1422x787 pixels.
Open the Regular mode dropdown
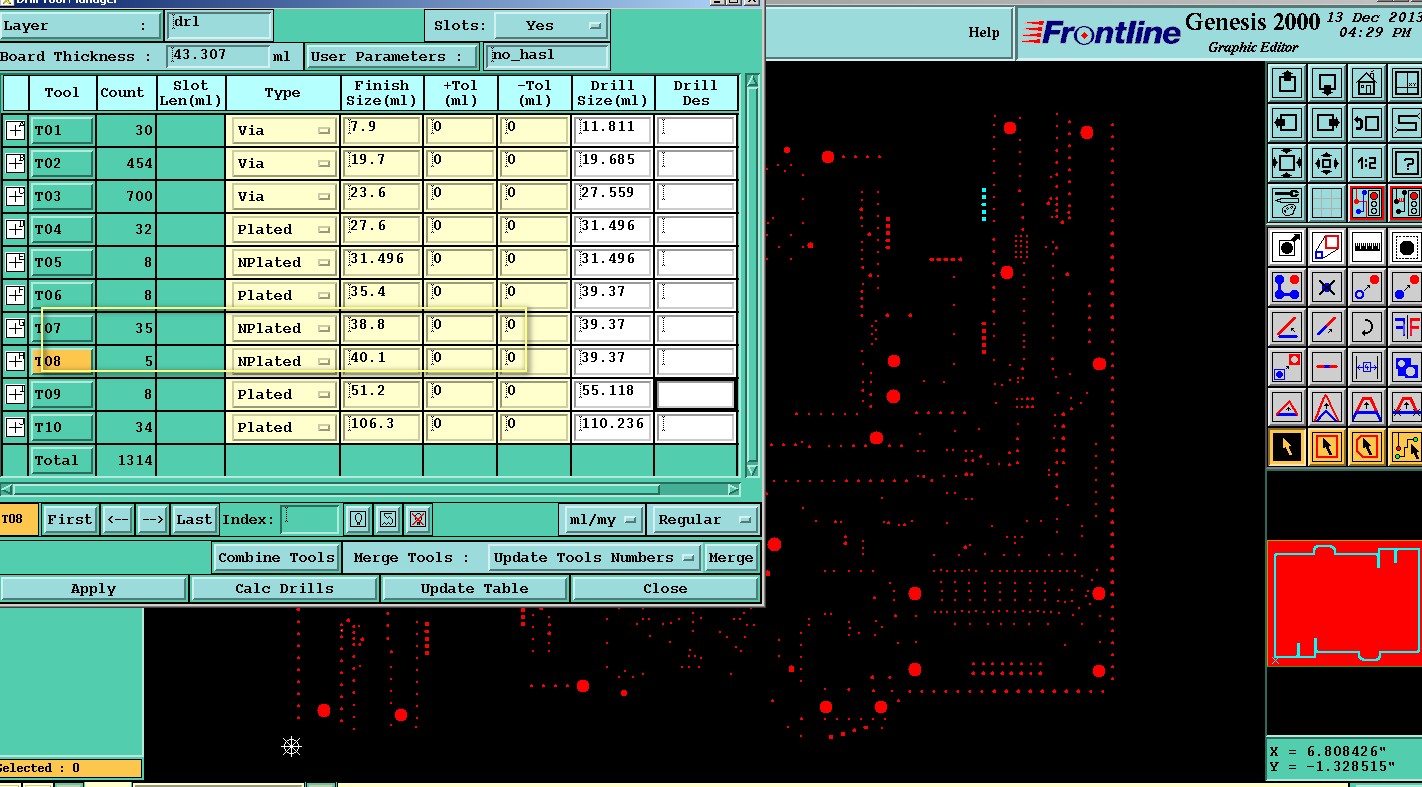pyautogui.click(x=703, y=519)
